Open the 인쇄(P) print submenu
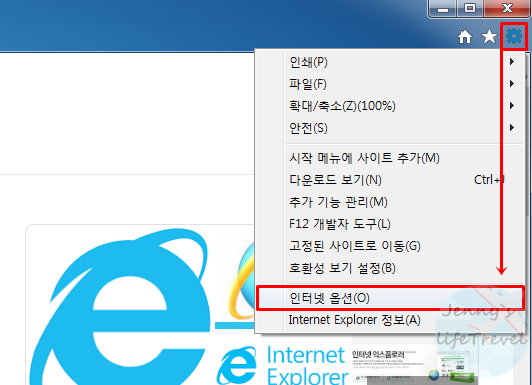The width and height of the screenshot is (532, 385). point(390,62)
